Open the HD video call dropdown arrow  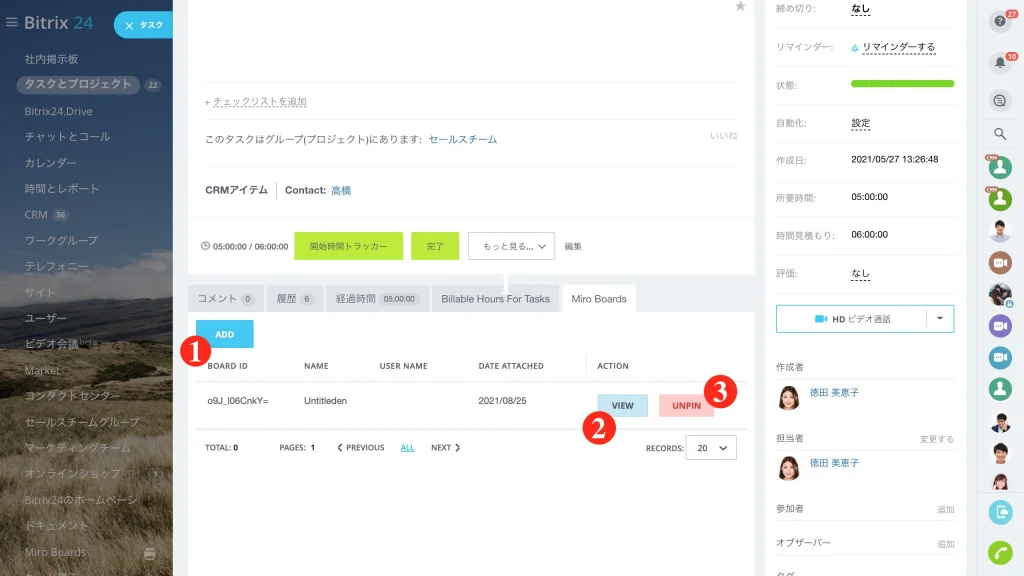pos(940,319)
